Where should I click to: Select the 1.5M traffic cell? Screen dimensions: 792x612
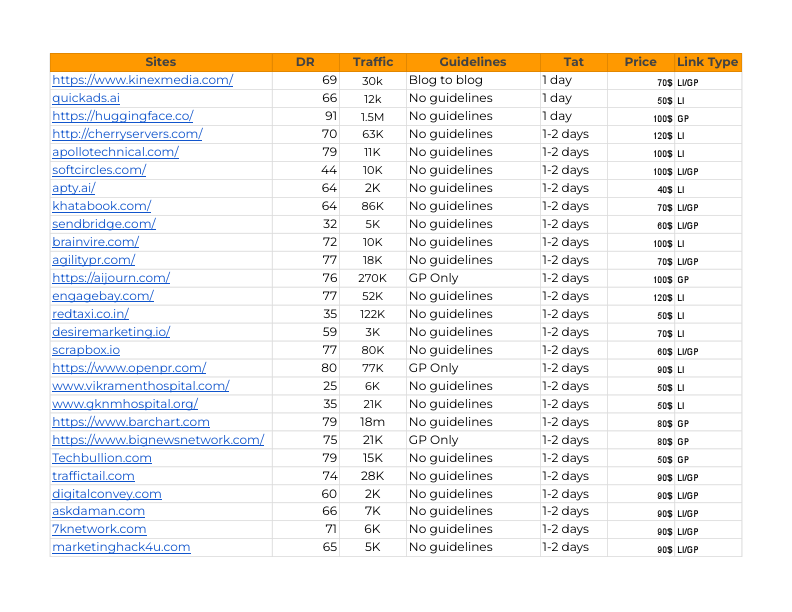tap(373, 117)
